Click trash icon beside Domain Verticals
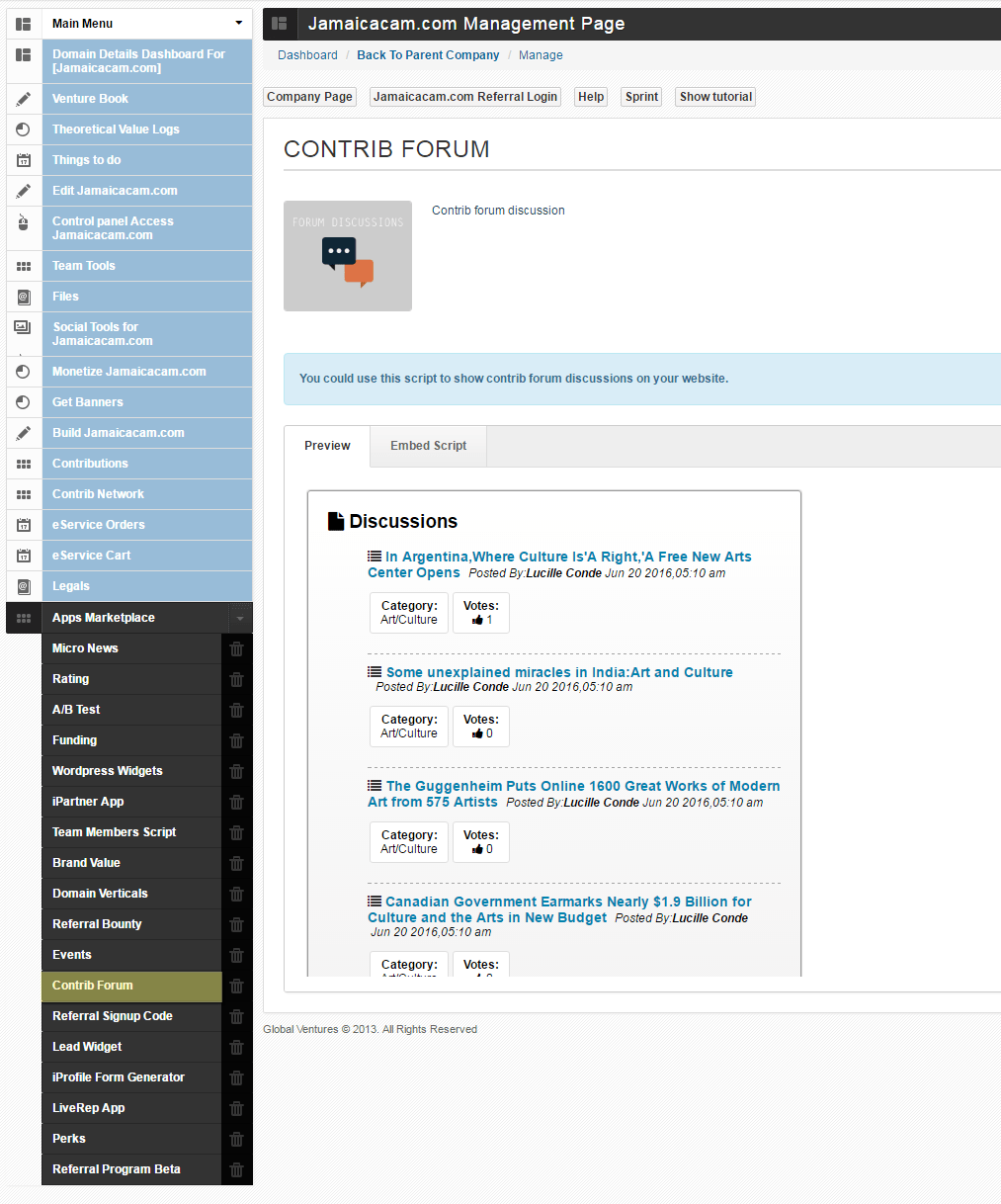This screenshot has width=1001, height=1204. click(x=236, y=894)
